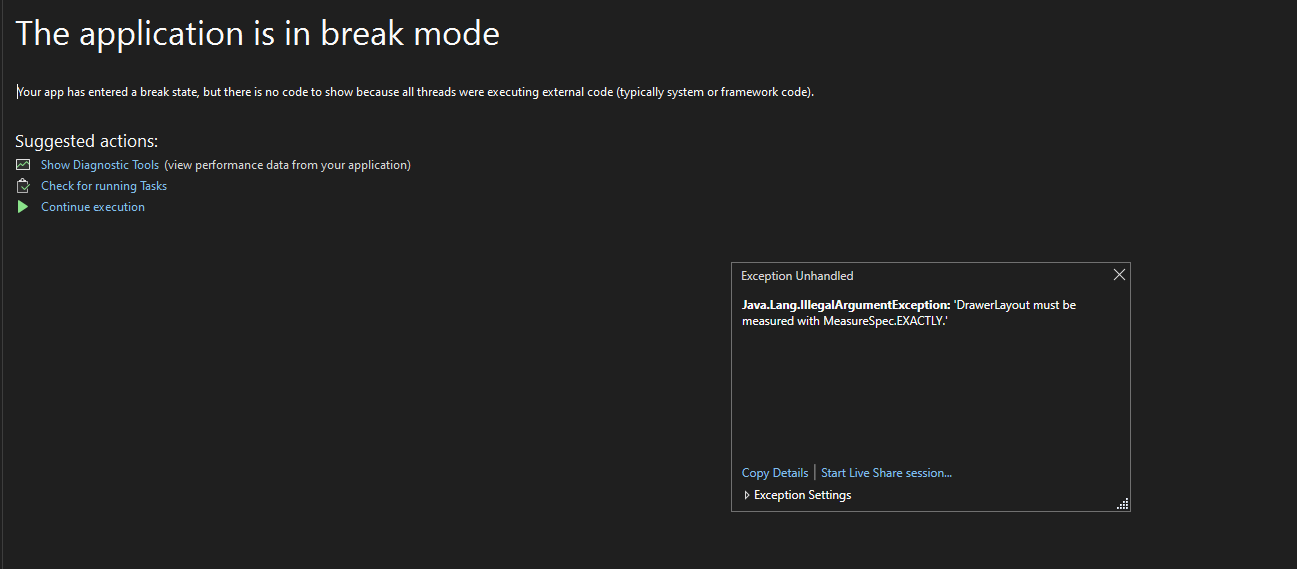Click the green Continue execution play icon
Screen dimensions: 1297x569
pyautogui.click(x=23, y=207)
